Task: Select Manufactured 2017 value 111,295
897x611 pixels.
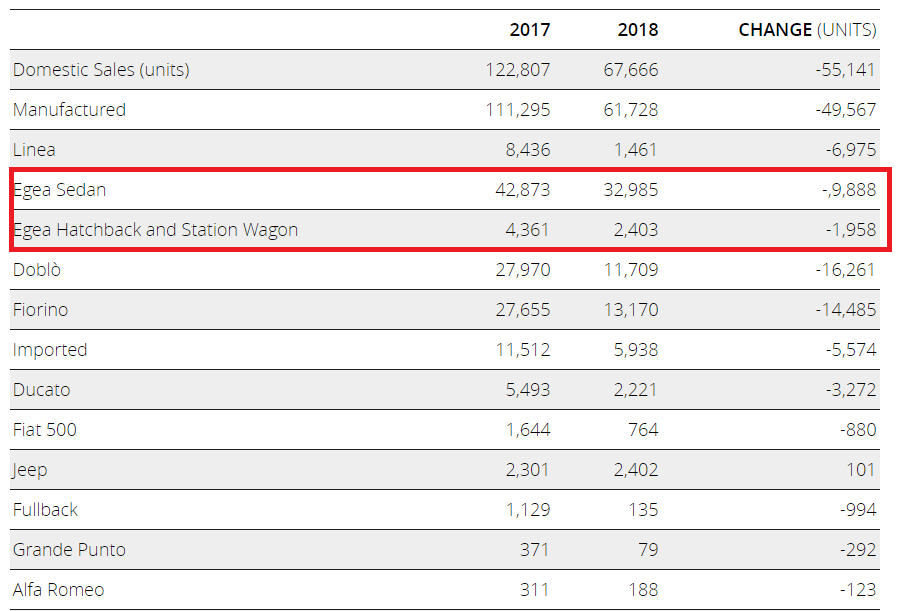Action: tap(518, 110)
